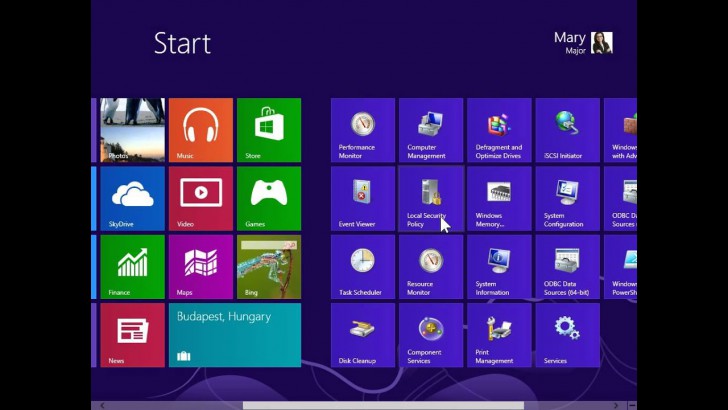
Task: Open the Photos tile
Action: (132, 130)
